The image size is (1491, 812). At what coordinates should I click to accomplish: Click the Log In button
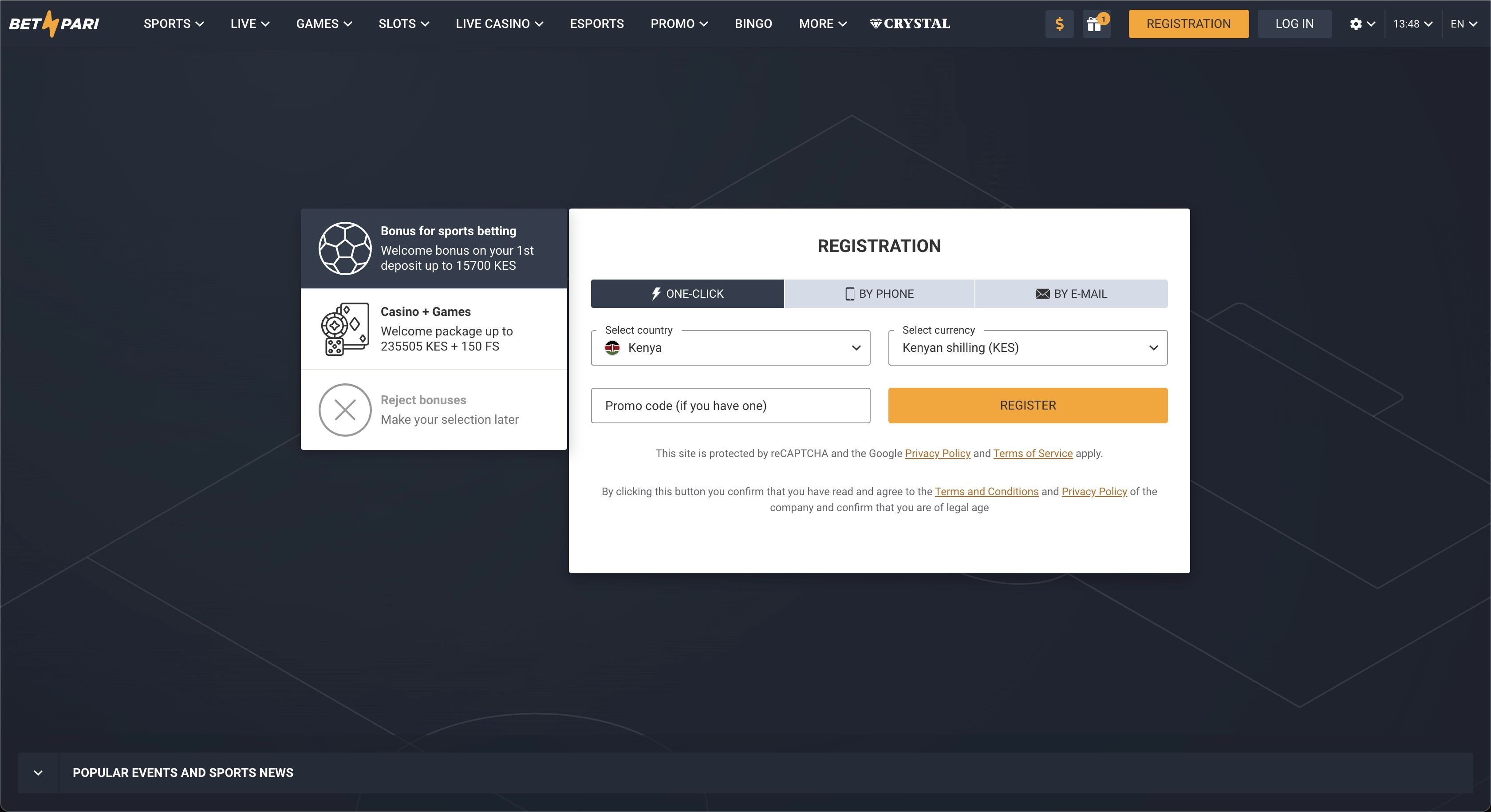coord(1294,24)
